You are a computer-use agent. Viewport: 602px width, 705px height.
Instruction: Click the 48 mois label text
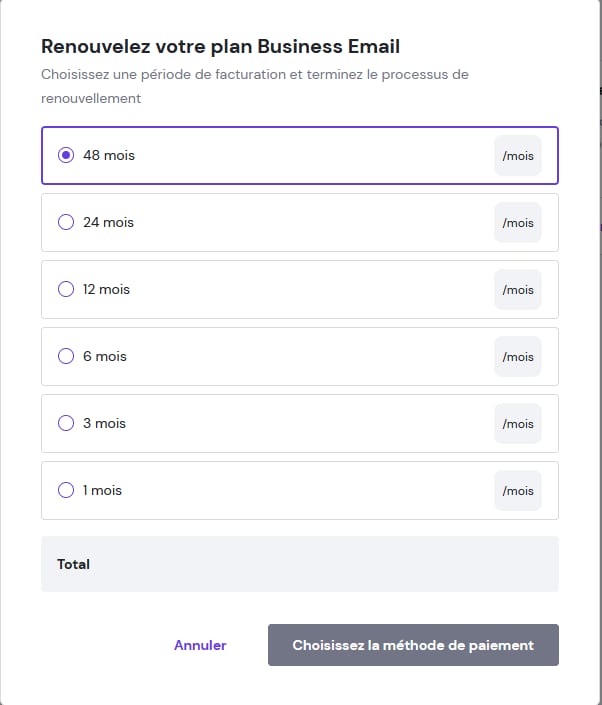pos(109,155)
